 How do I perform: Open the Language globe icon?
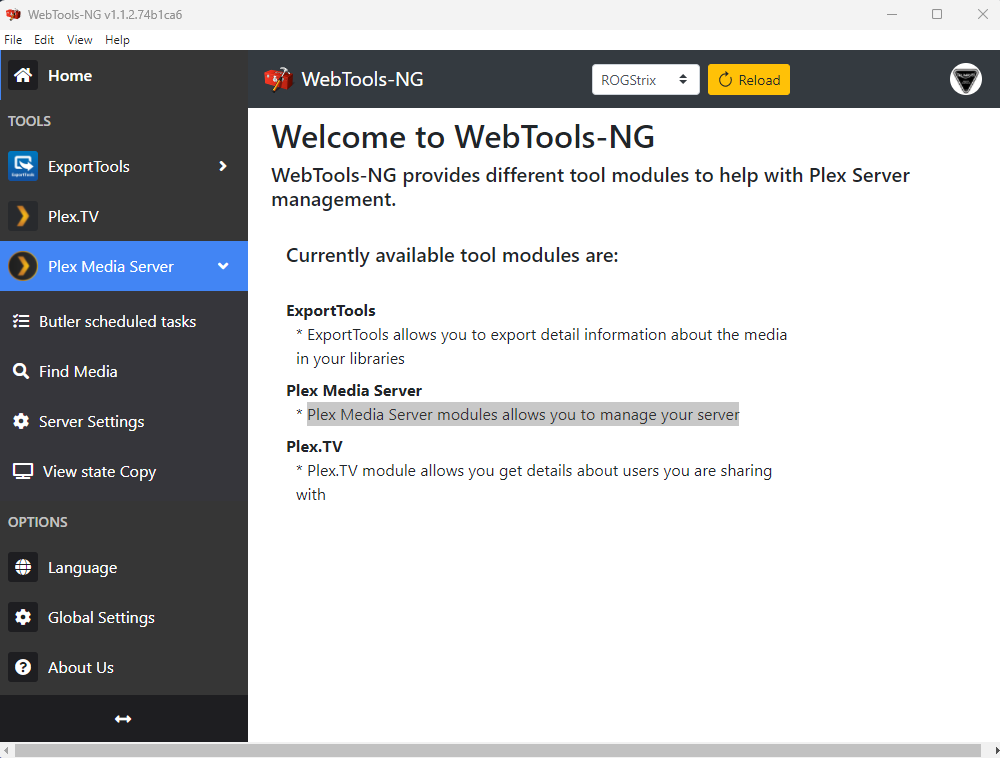(22, 567)
